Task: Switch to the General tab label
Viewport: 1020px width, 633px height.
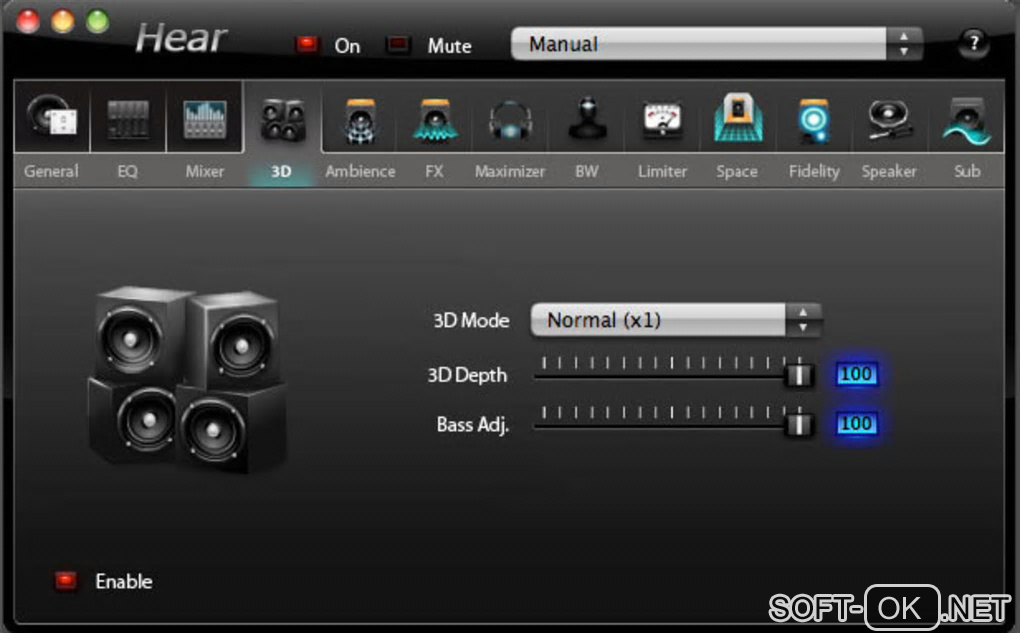Action: point(51,171)
